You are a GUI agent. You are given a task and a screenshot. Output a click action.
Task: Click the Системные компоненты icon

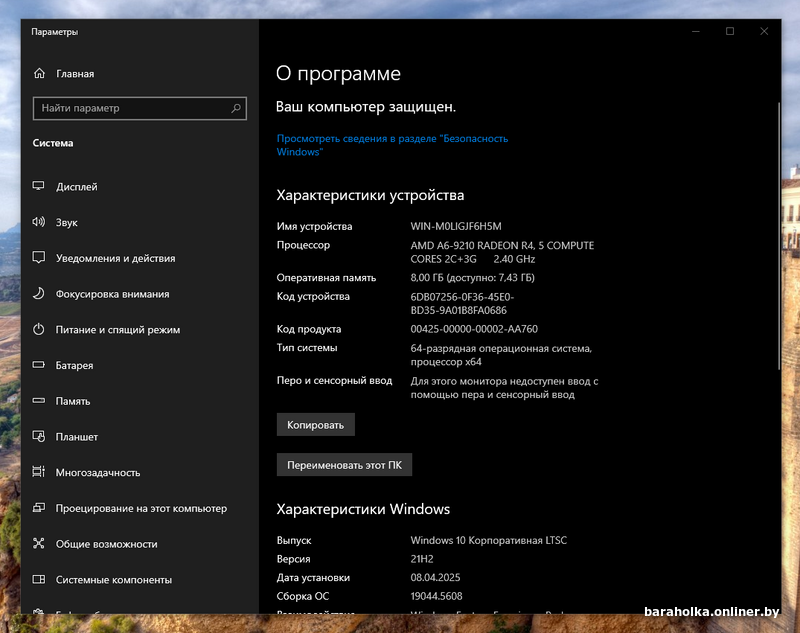pos(39,579)
